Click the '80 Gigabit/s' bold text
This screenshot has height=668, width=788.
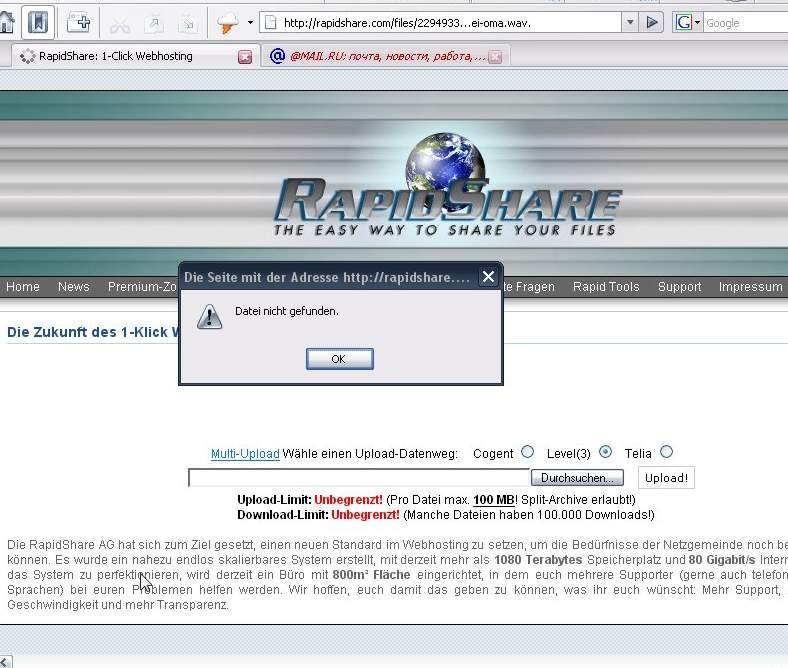coord(722,559)
